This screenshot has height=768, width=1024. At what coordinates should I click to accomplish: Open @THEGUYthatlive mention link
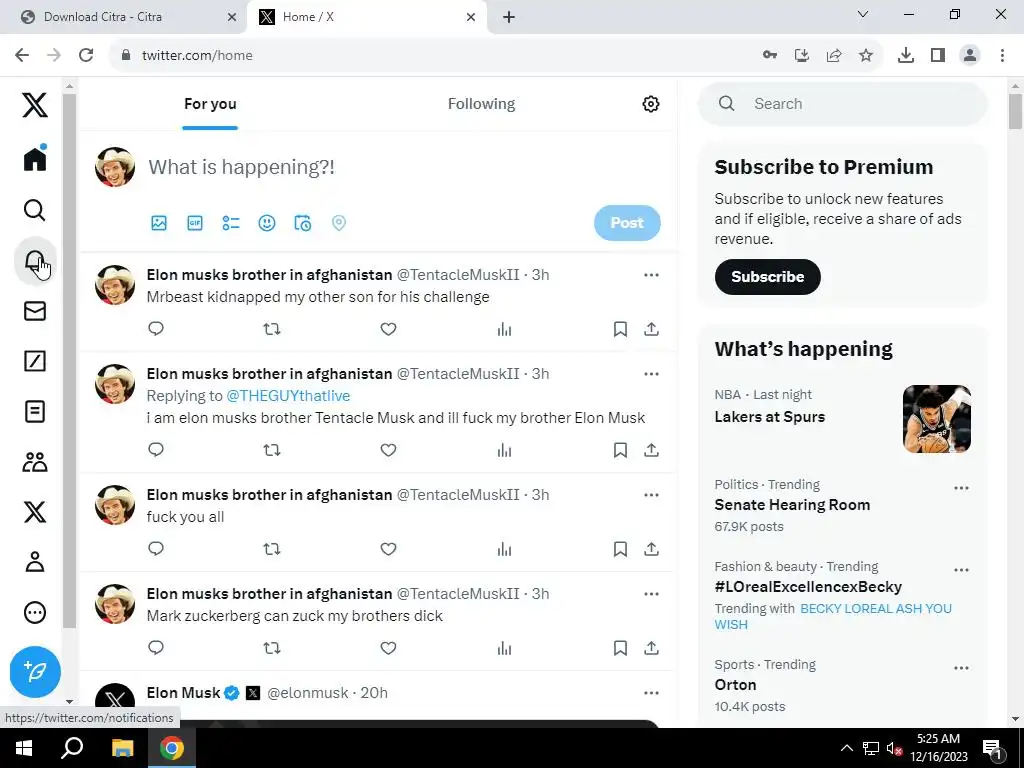tap(288, 396)
